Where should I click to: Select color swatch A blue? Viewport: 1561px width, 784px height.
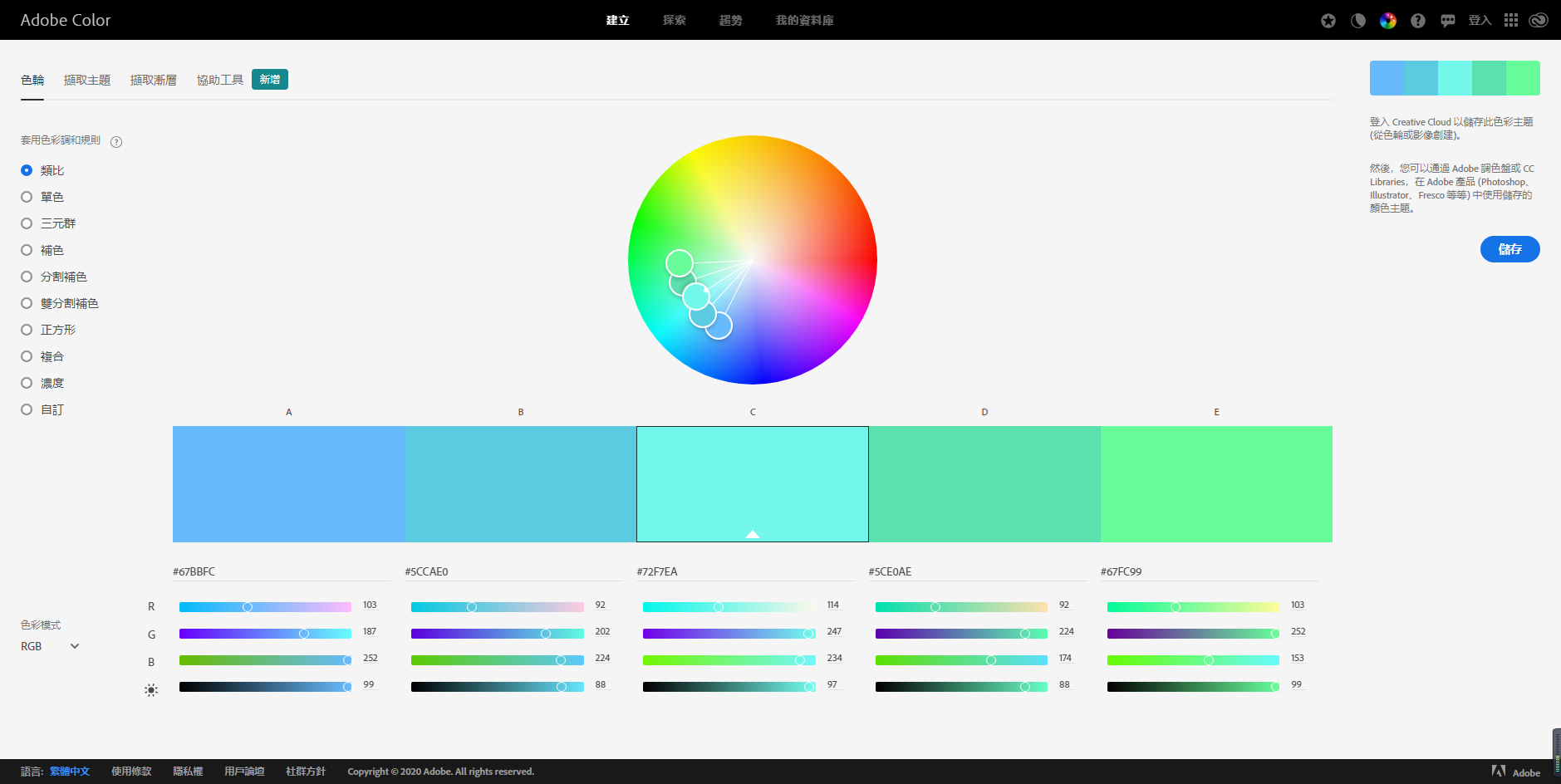coord(288,484)
